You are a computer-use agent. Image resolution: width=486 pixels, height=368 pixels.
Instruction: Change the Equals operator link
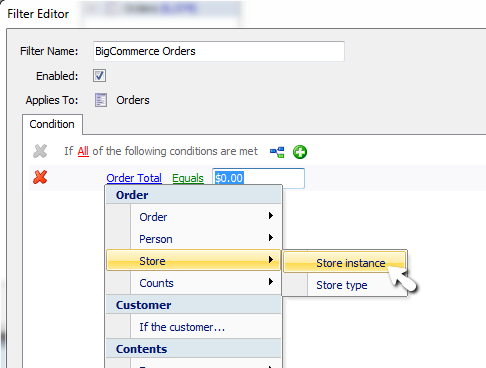tap(188, 178)
